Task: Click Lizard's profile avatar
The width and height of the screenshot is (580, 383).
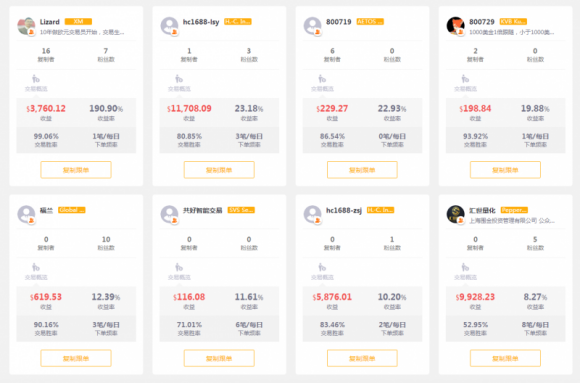Action: (x=26, y=26)
